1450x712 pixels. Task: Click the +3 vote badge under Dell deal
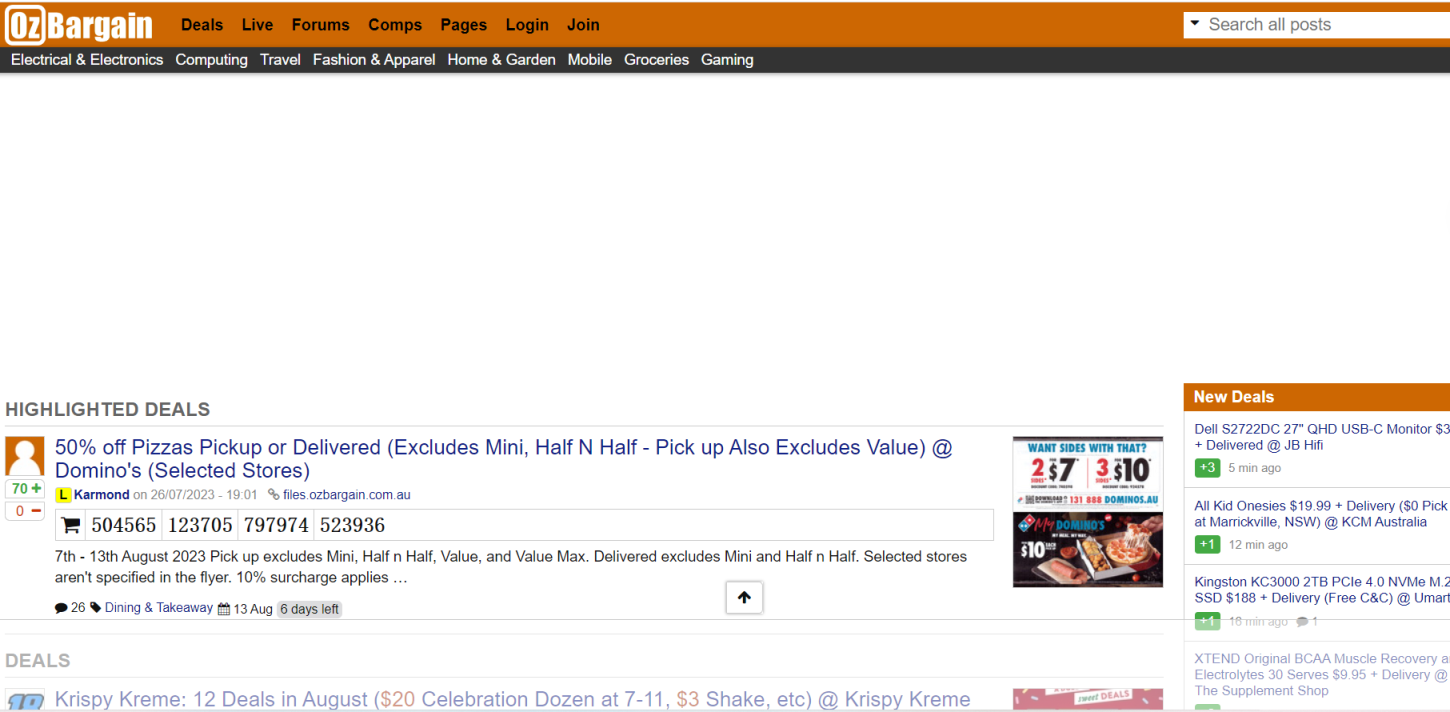click(x=1207, y=468)
